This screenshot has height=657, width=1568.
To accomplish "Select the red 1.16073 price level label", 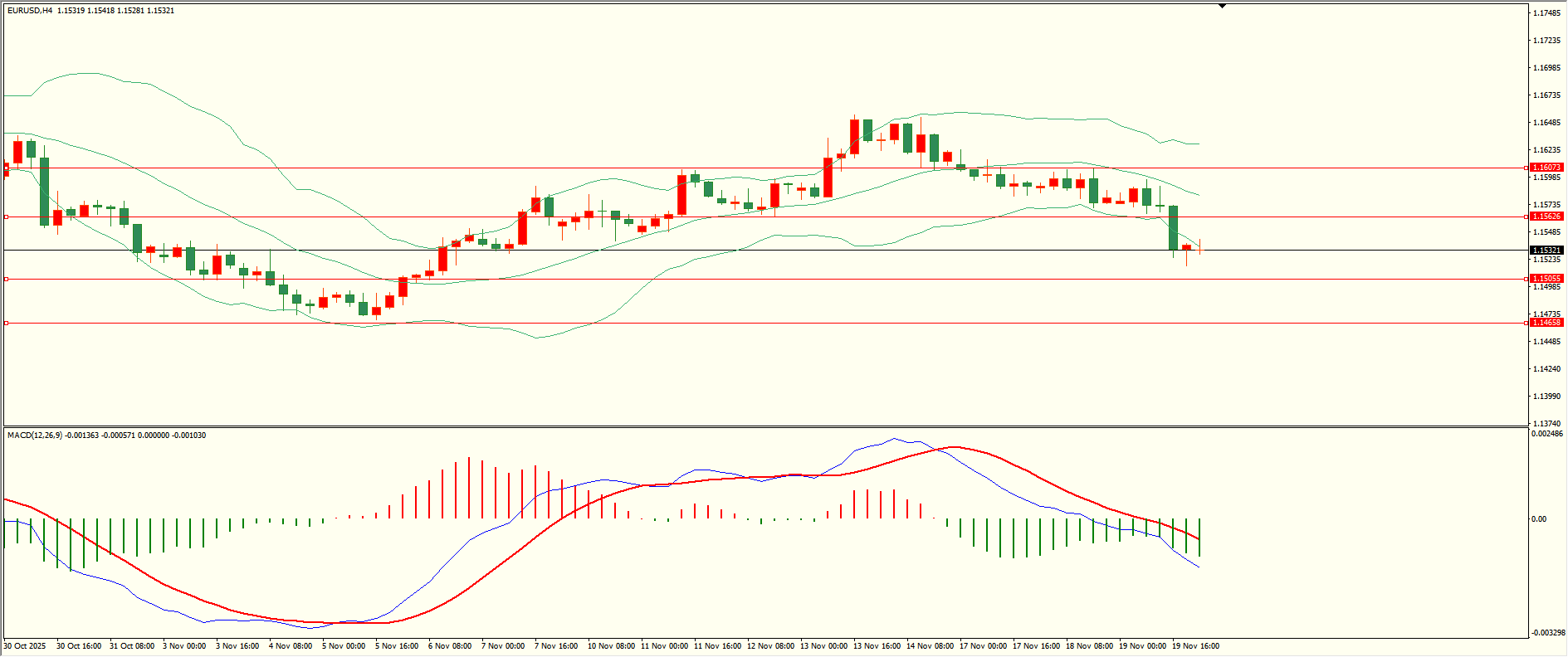I will point(1546,168).
